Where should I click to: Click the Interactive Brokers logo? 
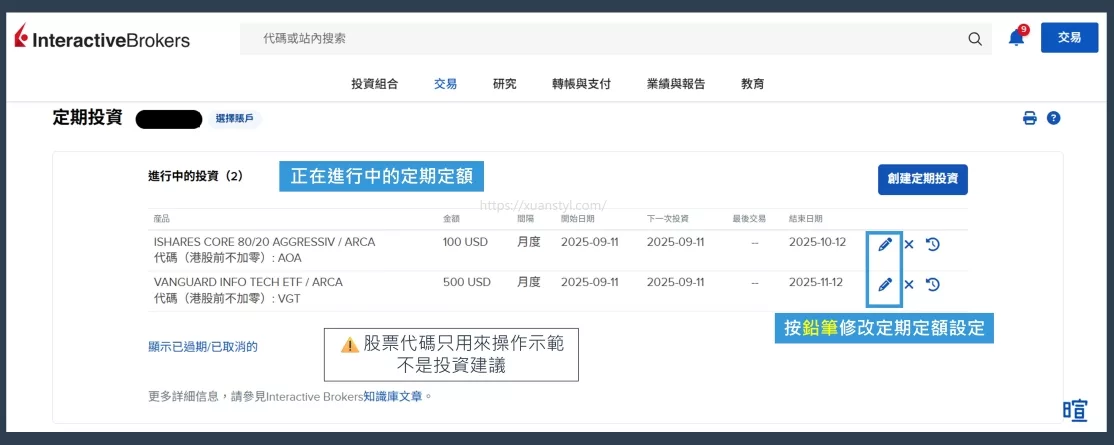coord(102,38)
